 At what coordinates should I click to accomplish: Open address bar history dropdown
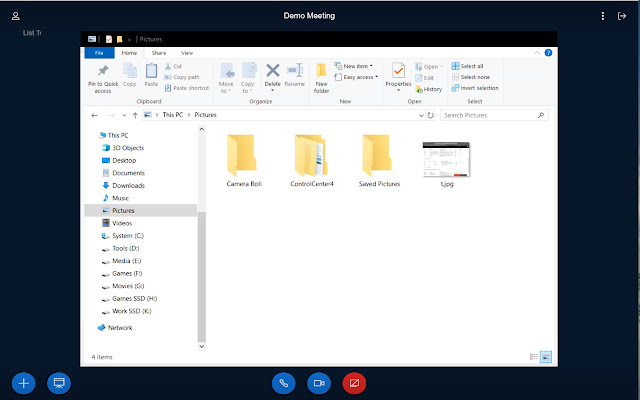click(x=421, y=116)
